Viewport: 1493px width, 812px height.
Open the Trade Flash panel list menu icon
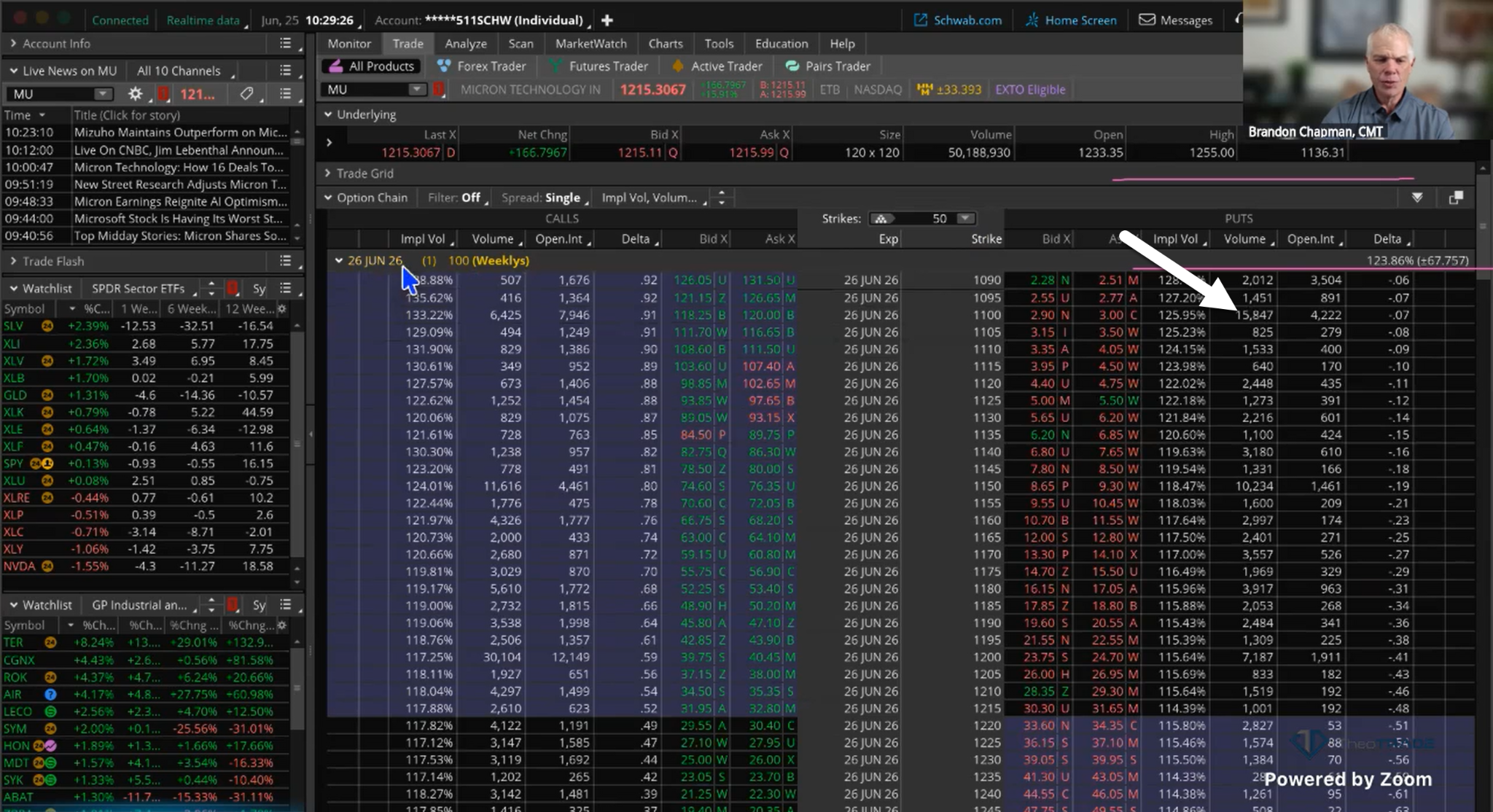click(x=285, y=261)
